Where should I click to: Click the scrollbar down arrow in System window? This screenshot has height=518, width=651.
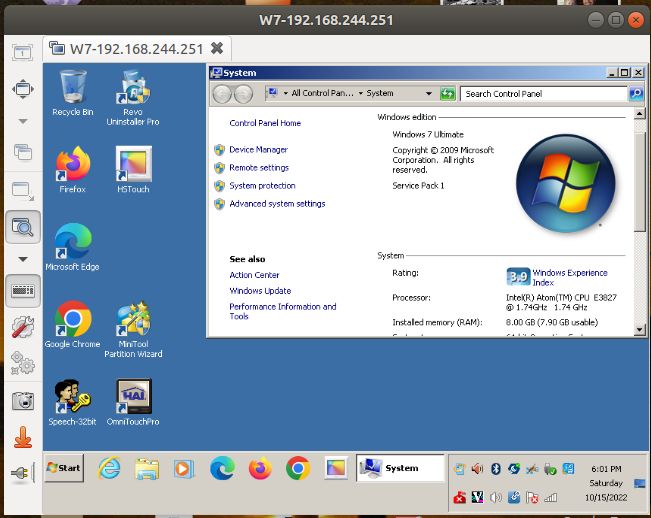point(639,330)
